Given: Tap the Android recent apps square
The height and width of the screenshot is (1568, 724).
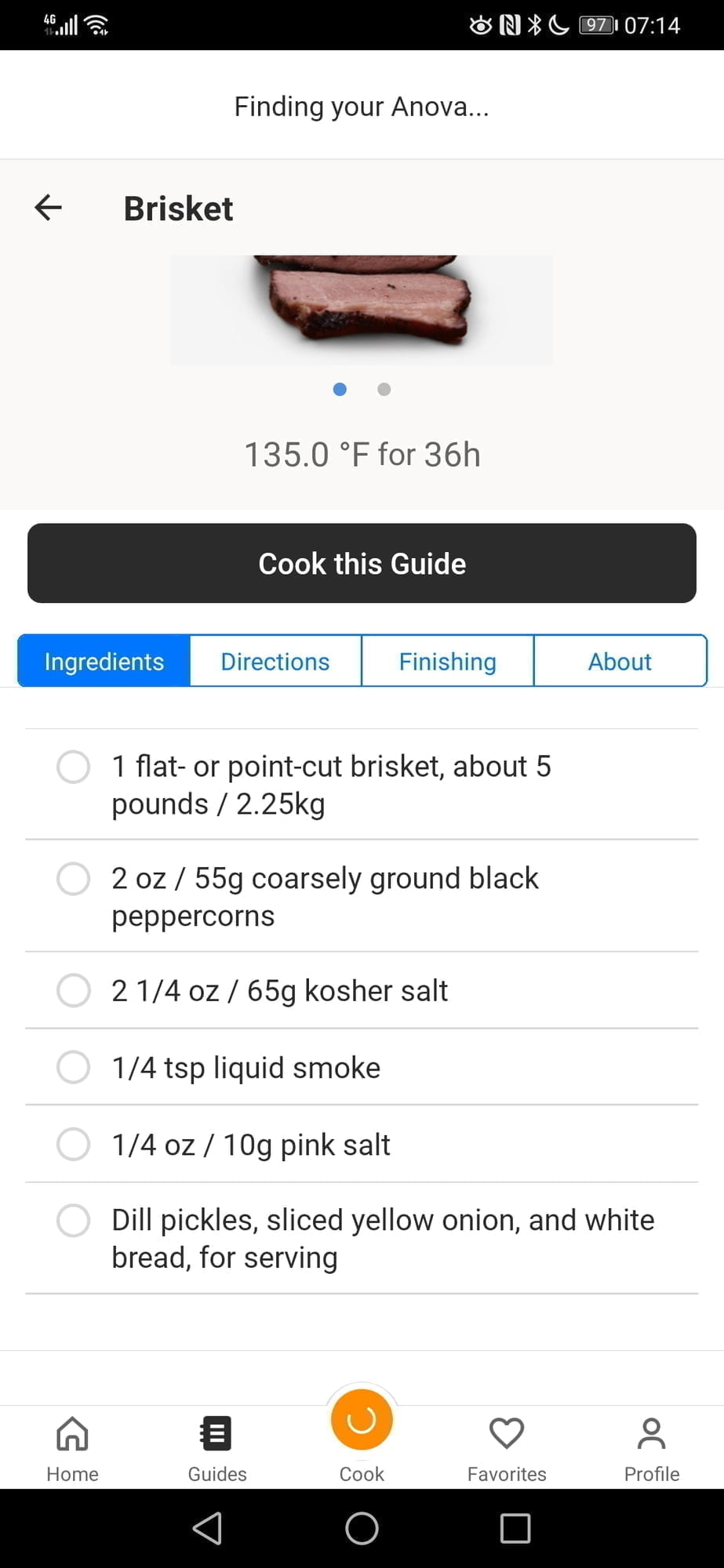Looking at the screenshot, I should [515, 1528].
